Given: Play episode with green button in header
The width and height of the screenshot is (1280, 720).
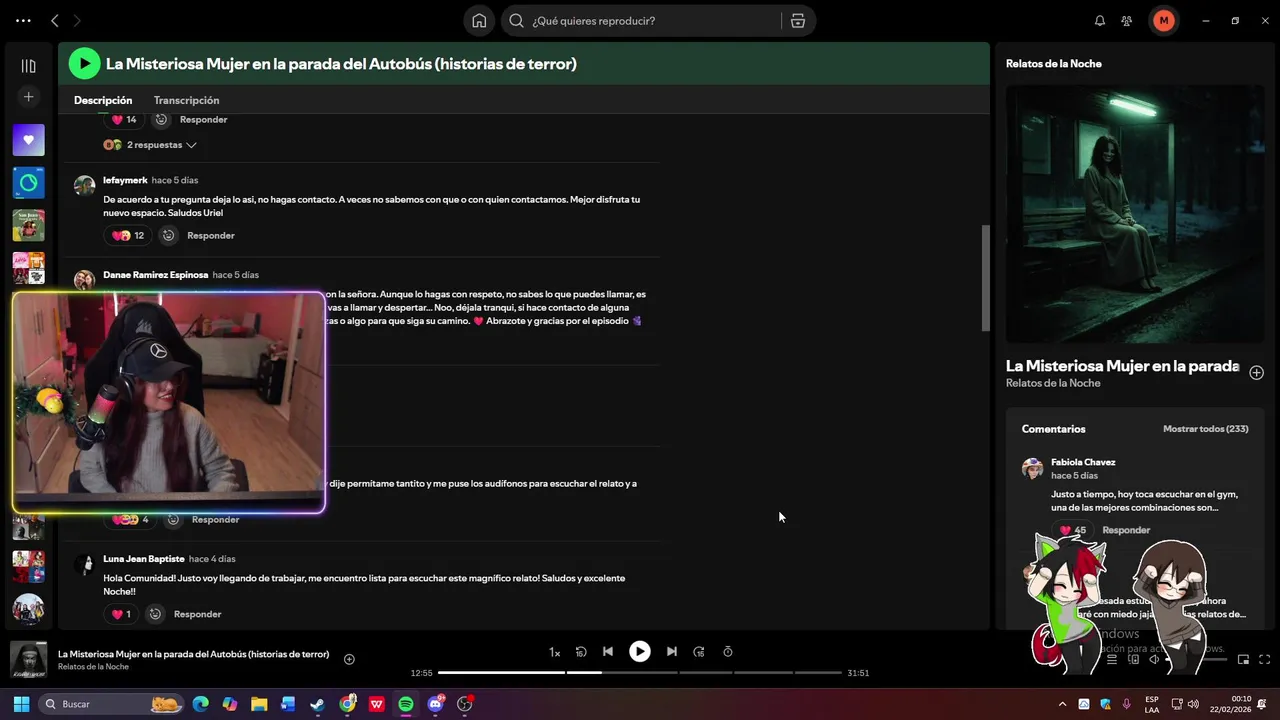Looking at the screenshot, I should 84,64.
